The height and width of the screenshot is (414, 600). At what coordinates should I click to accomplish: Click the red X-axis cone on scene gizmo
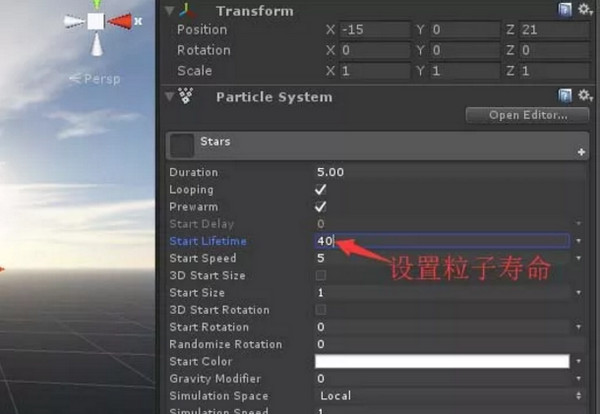pos(120,21)
